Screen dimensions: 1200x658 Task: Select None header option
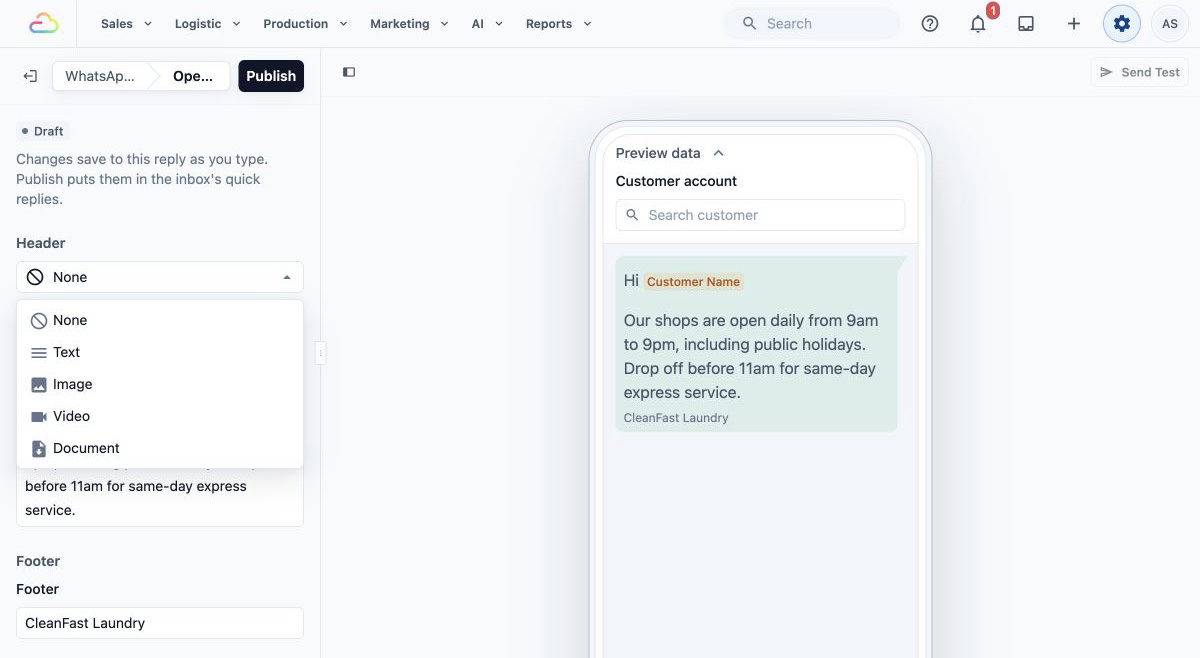(160, 320)
